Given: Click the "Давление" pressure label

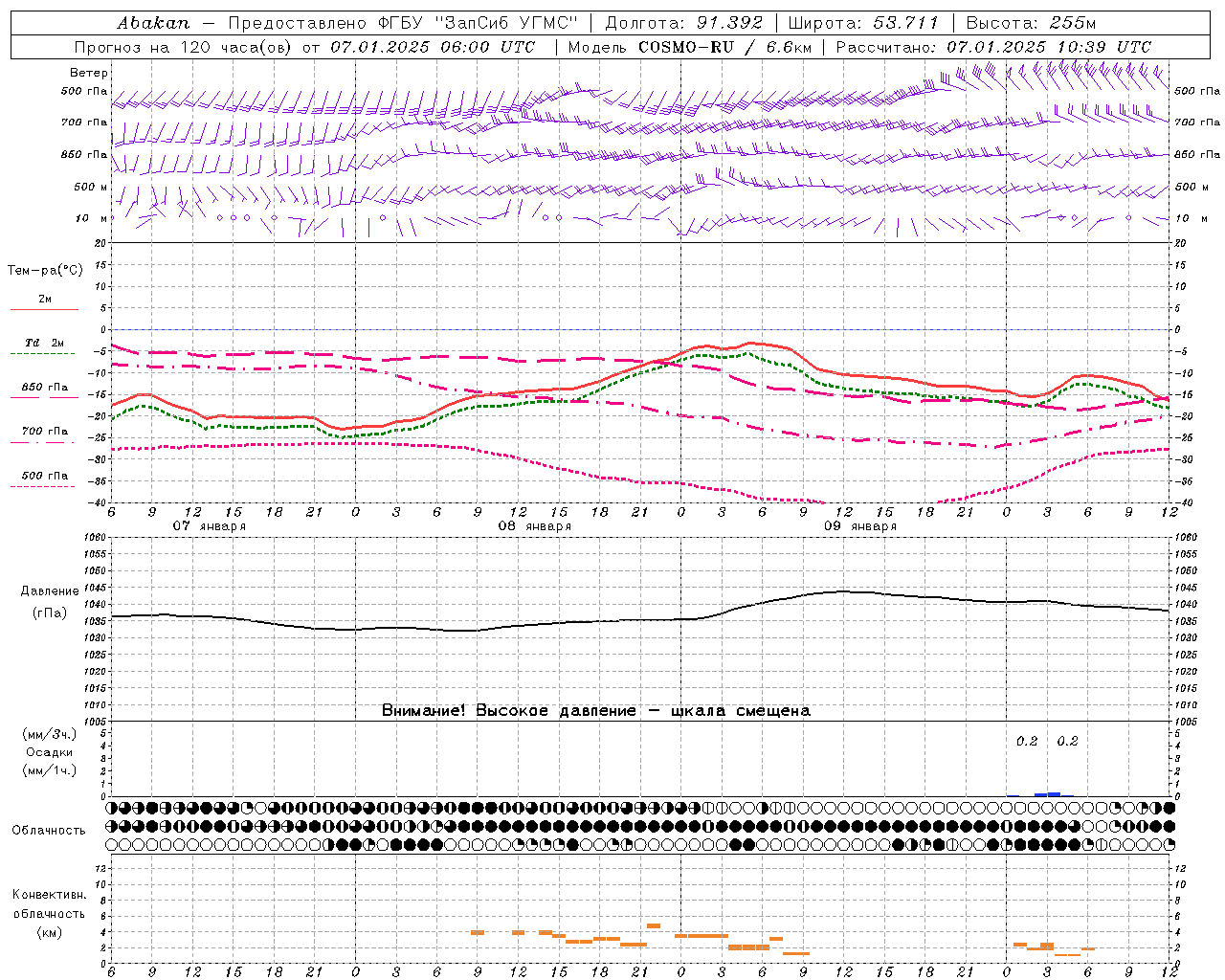Looking at the screenshot, I should tap(50, 591).
